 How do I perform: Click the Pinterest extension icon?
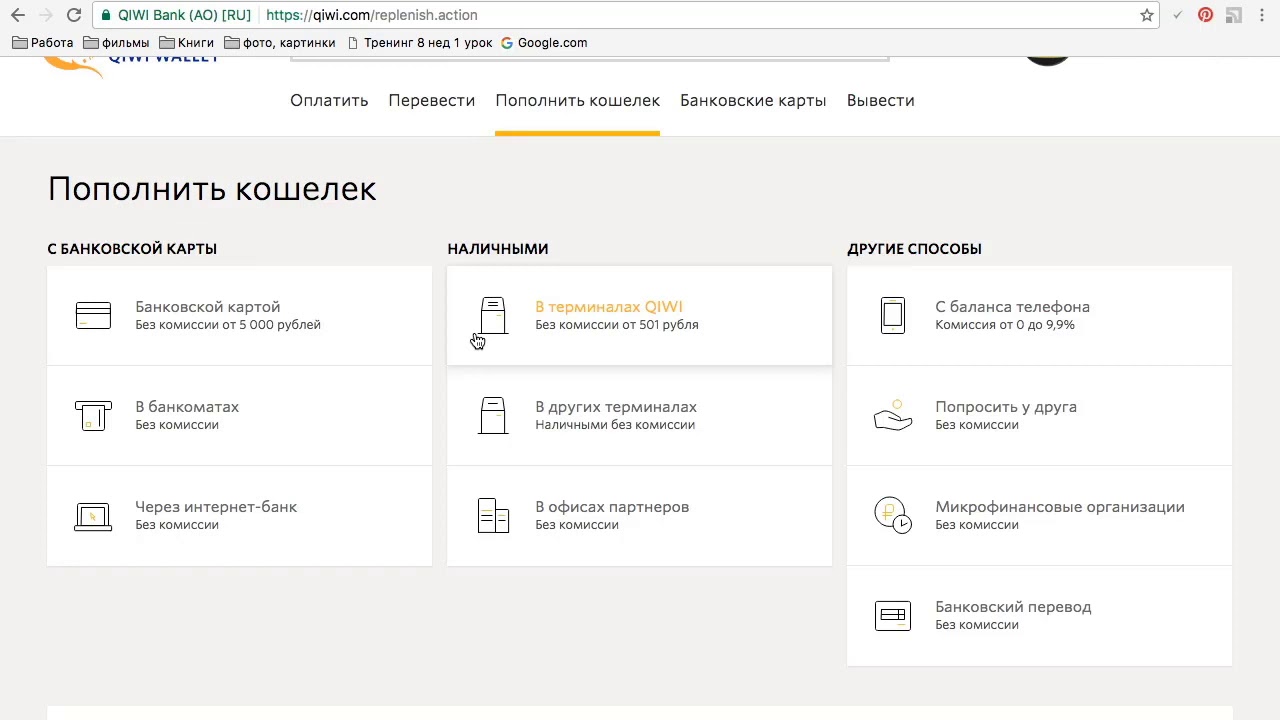click(x=1205, y=15)
